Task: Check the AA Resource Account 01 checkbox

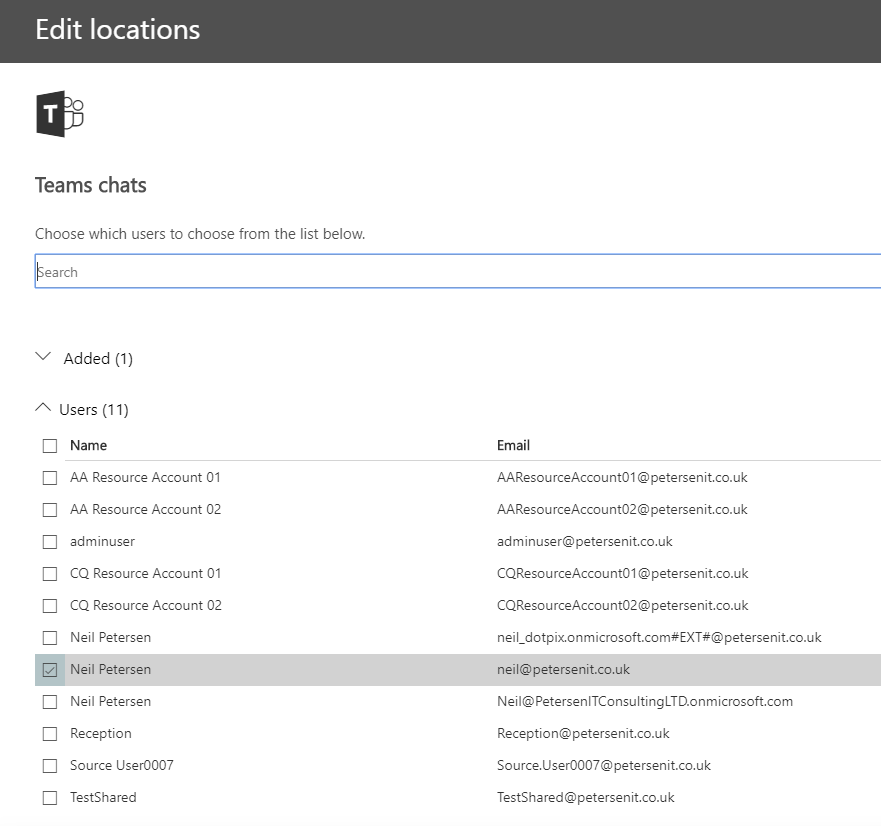Action: (50, 478)
